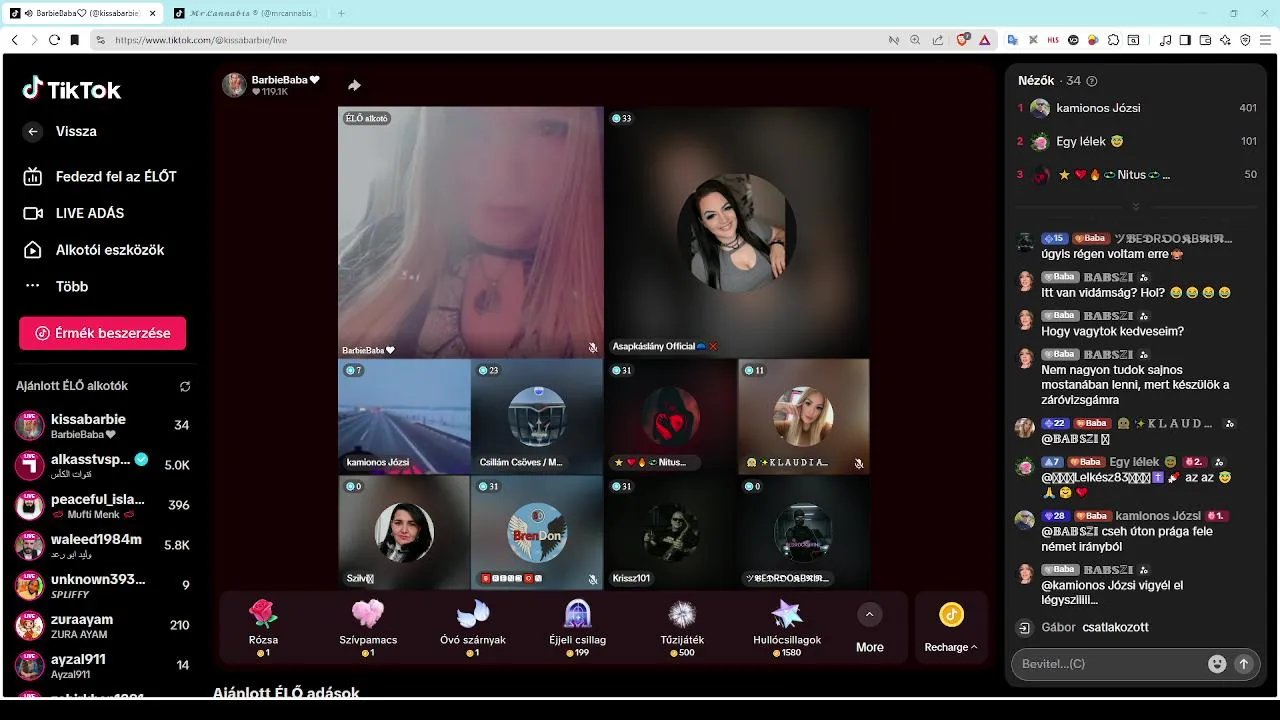
Task: Open the Több menu item
Action: tap(56, 286)
